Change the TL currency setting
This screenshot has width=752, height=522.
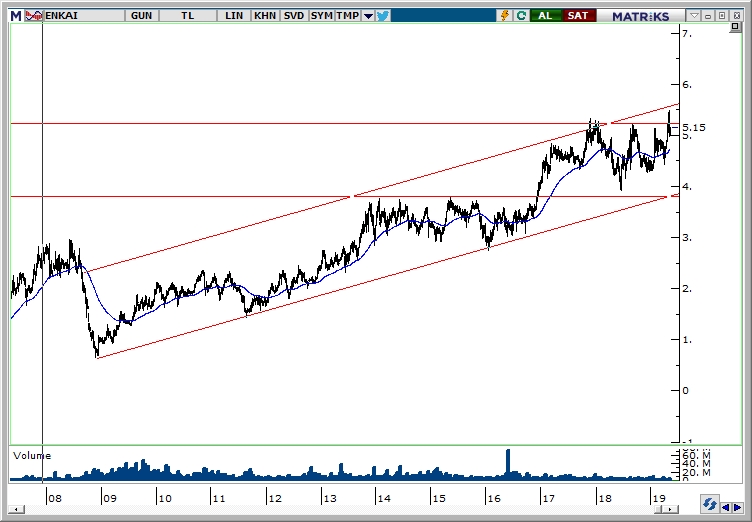coord(188,16)
